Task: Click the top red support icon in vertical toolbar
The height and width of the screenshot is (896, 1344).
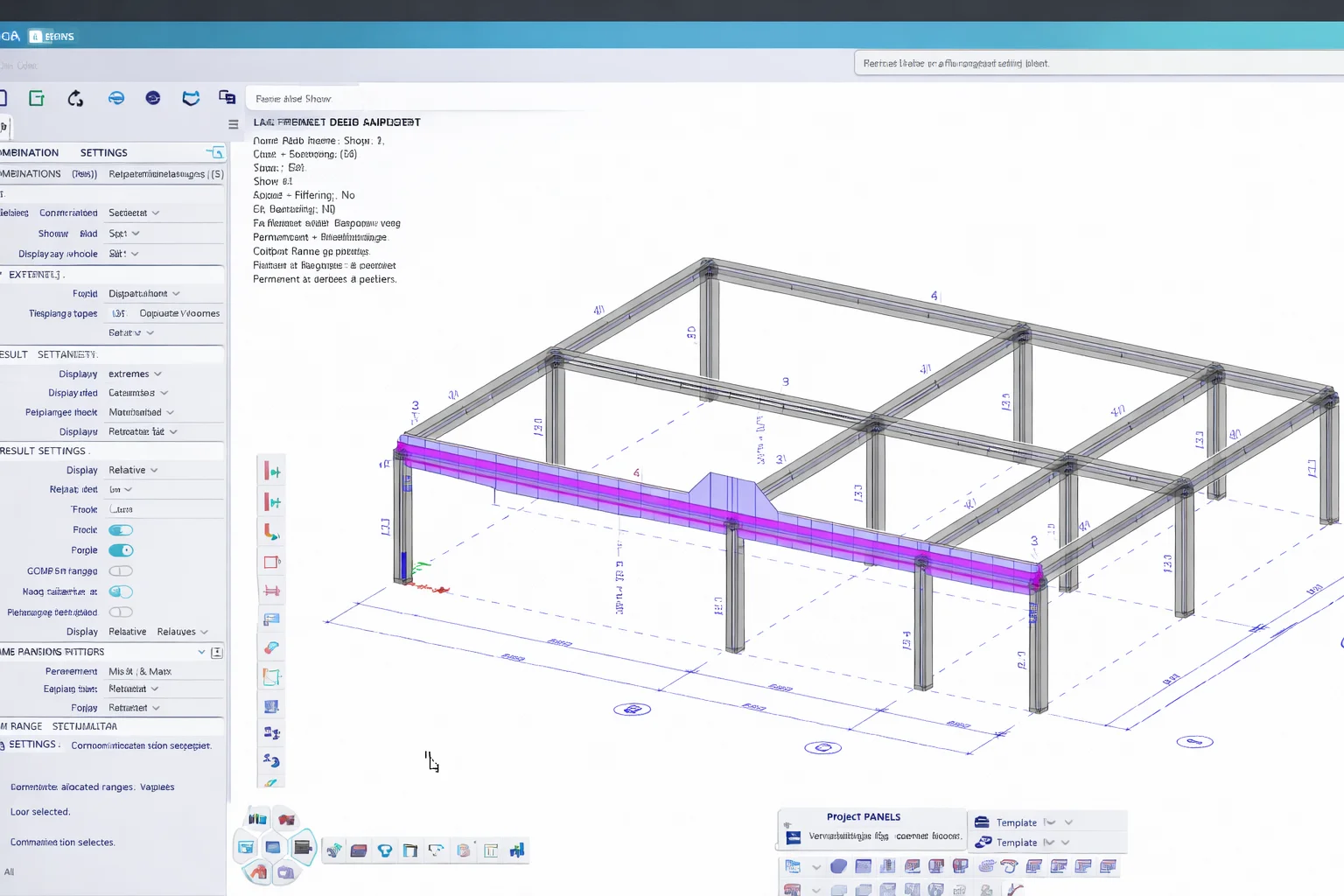Action: click(x=272, y=472)
